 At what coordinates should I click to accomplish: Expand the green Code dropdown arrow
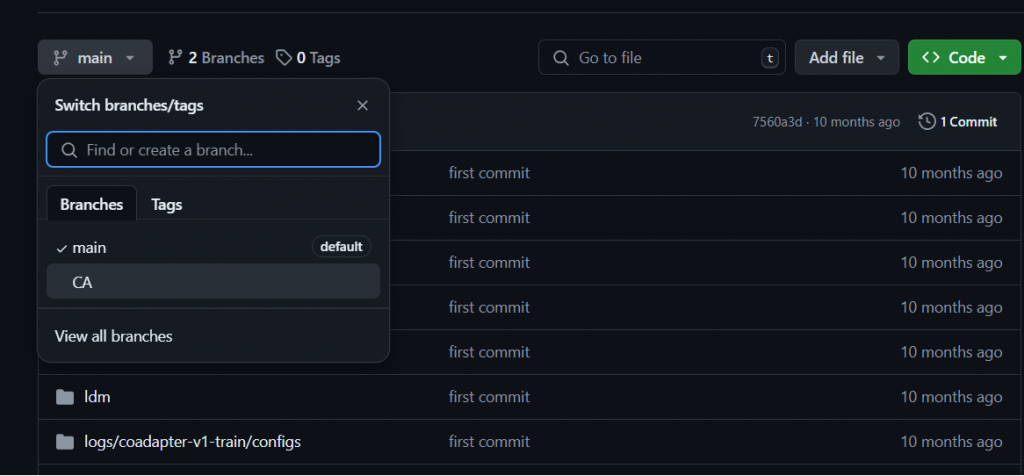[1003, 58]
